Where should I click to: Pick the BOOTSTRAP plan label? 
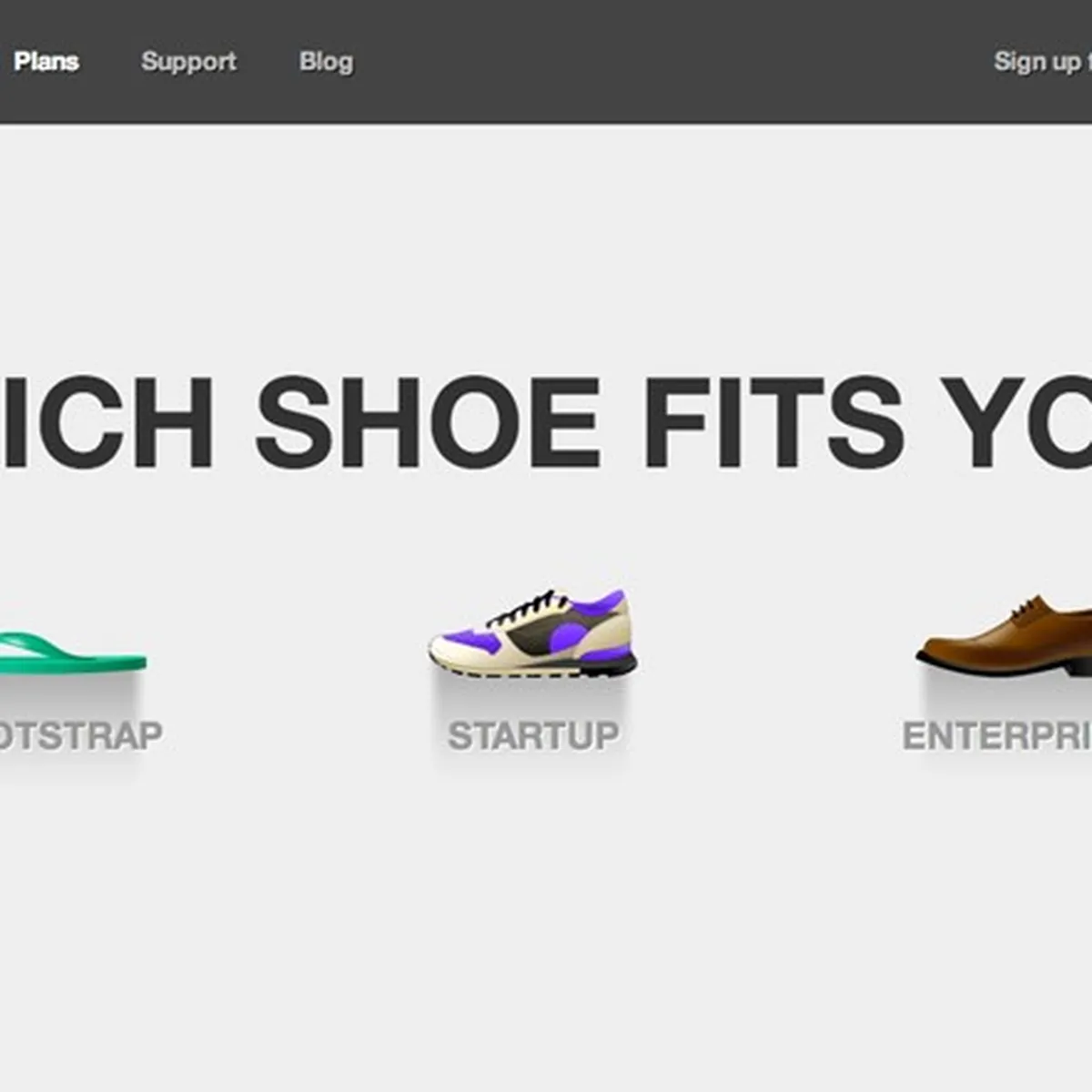point(80,735)
